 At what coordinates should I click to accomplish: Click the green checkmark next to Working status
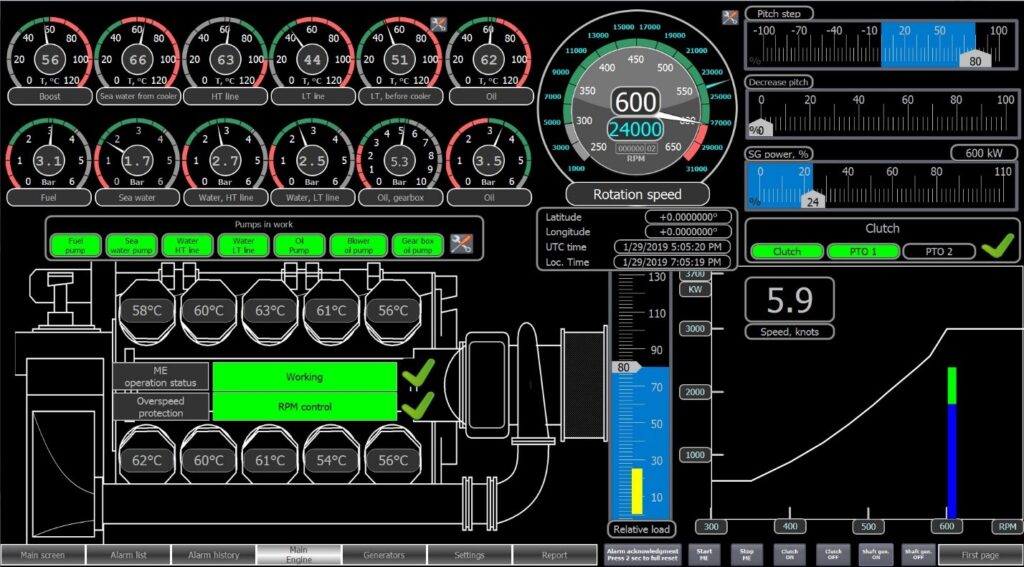tap(417, 376)
